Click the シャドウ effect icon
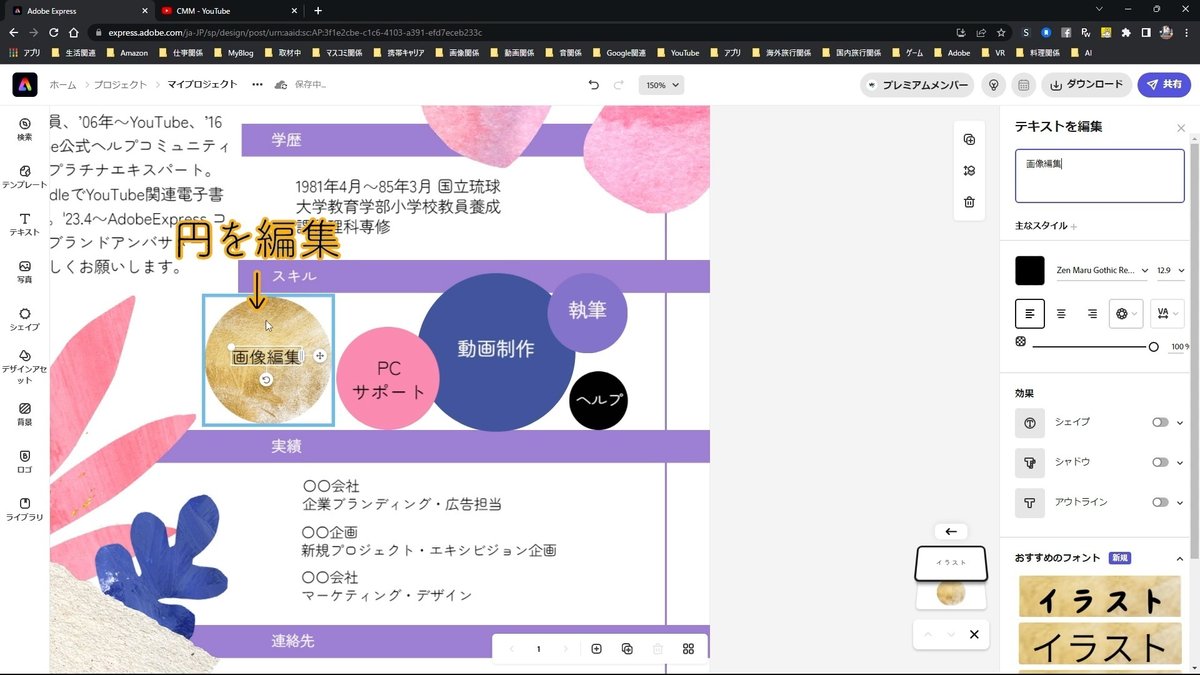 [x=1030, y=462]
